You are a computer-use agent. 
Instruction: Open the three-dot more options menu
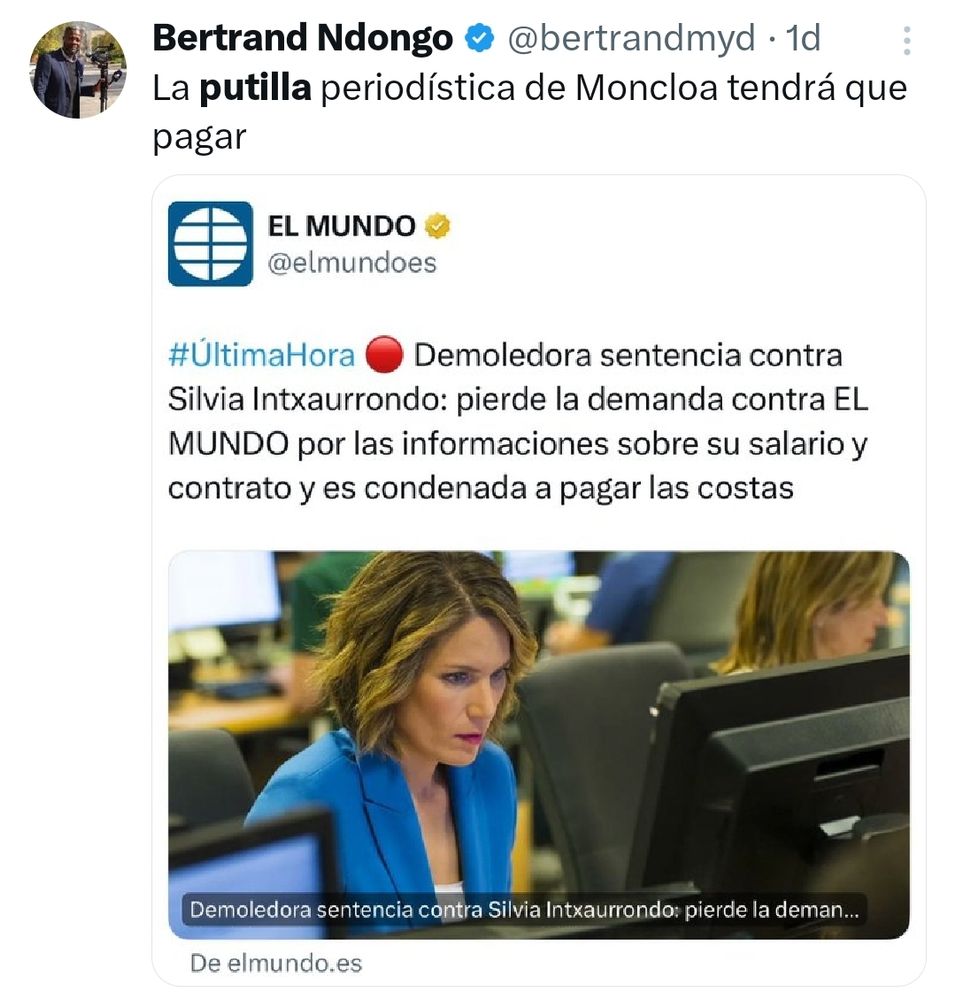(907, 41)
